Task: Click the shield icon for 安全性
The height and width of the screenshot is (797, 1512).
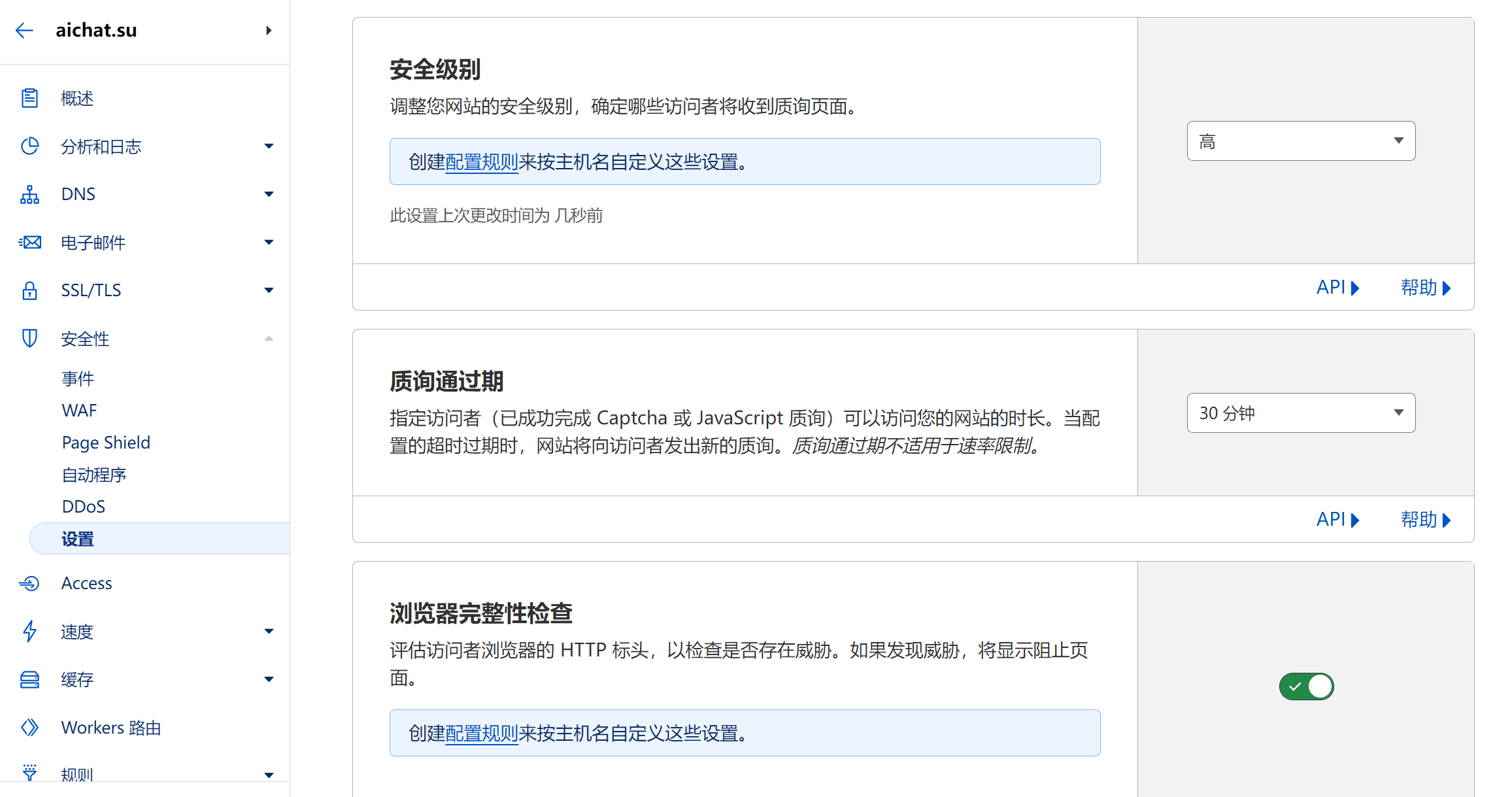Action: pos(29,338)
